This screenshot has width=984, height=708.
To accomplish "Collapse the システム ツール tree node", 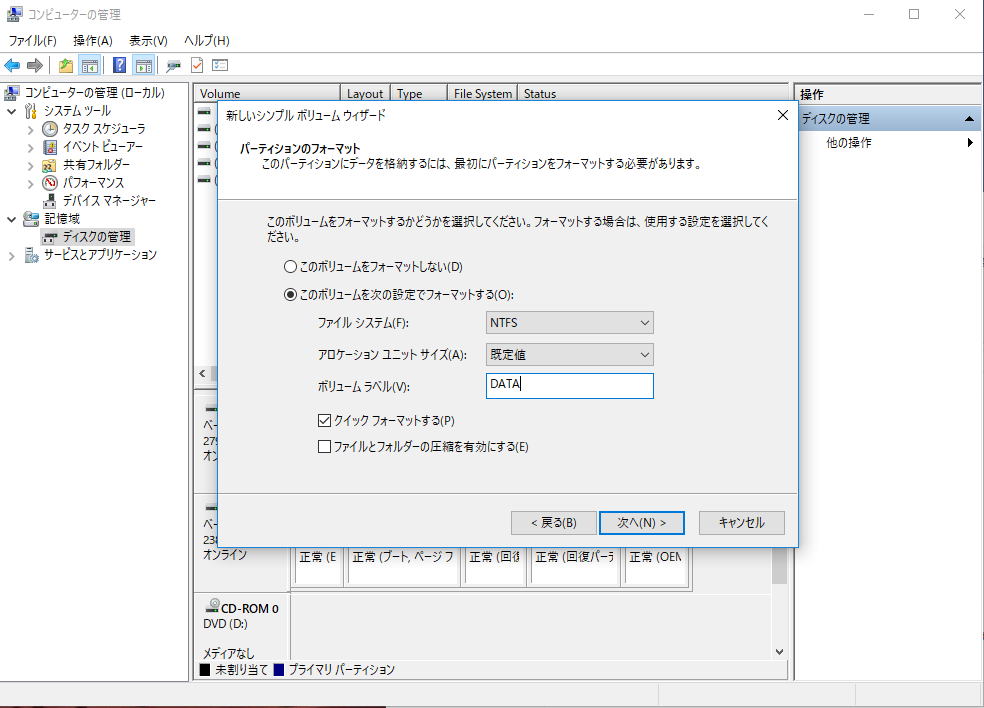I will 11,112.
